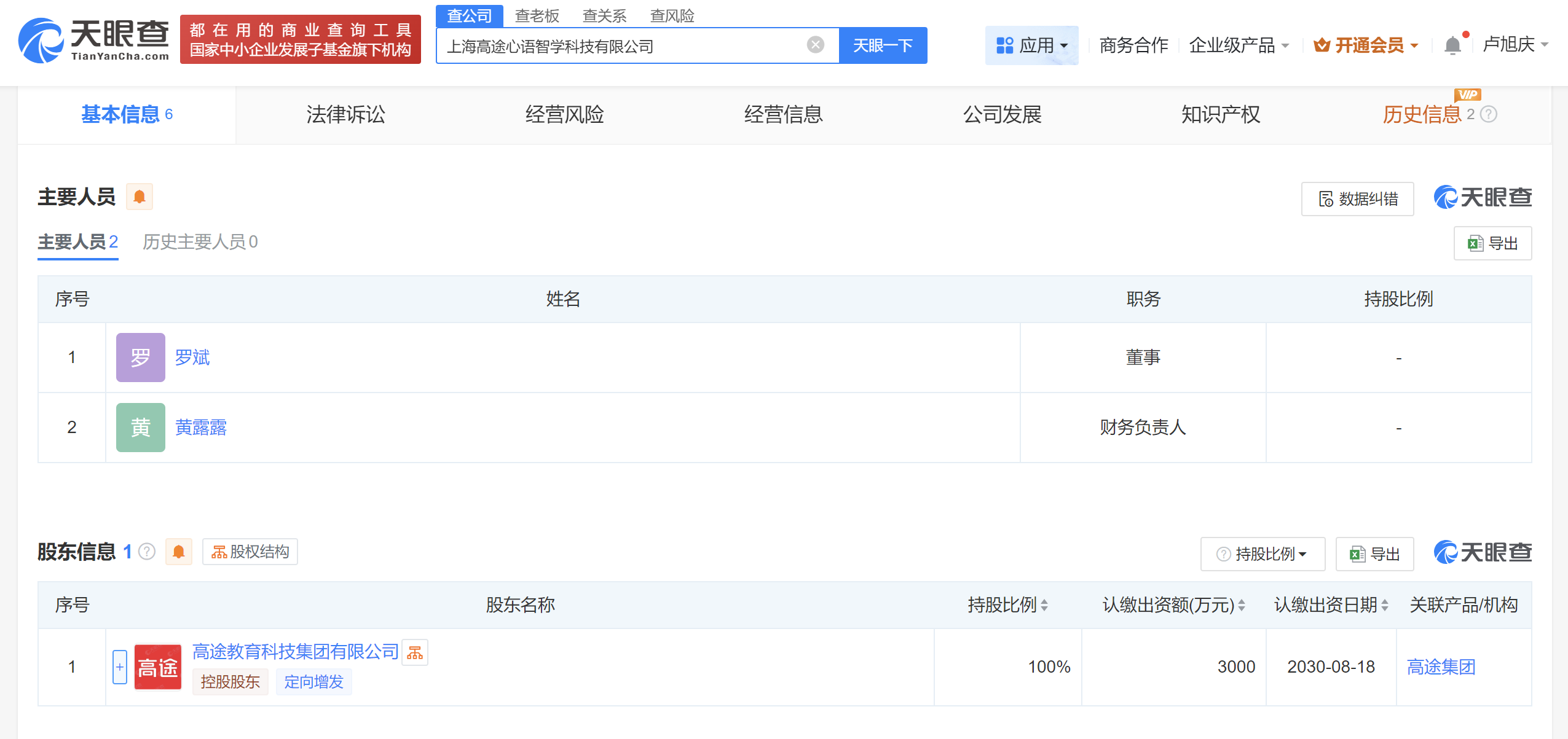
Task: Open the 应用 dropdown menu
Action: pyautogui.click(x=1032, y=45)
